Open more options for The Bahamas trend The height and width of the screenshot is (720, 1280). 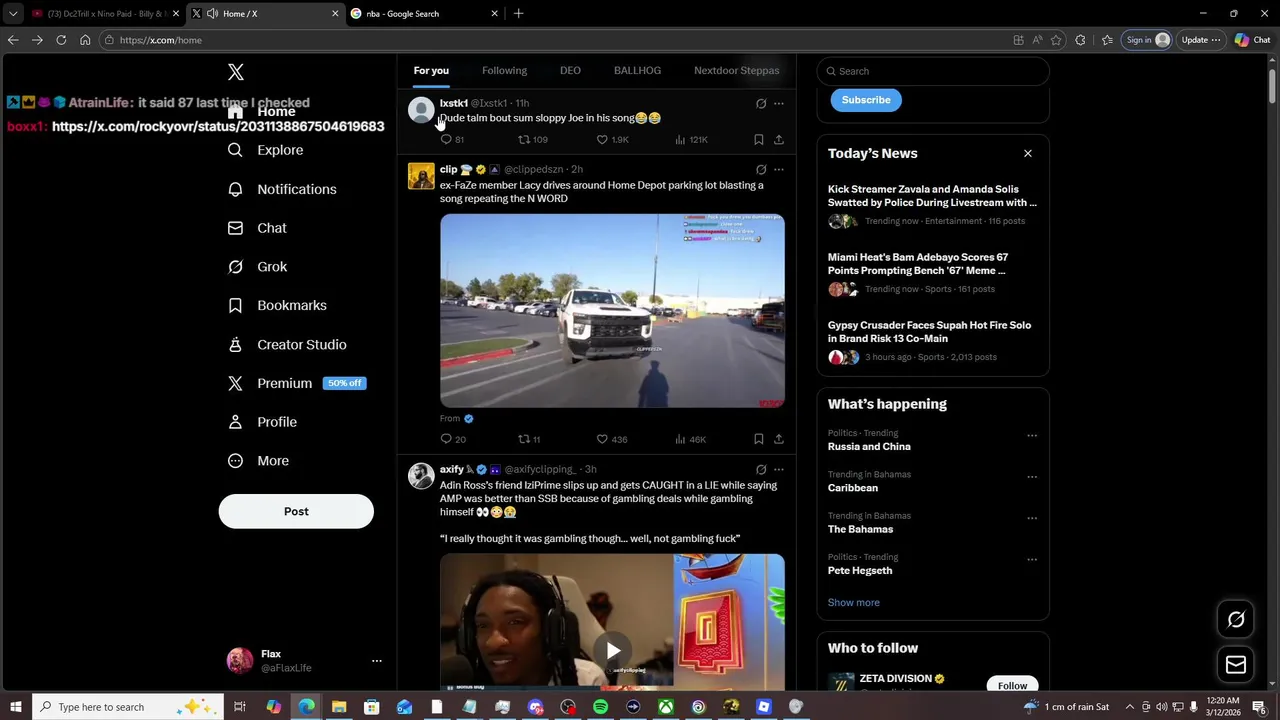1032,518
